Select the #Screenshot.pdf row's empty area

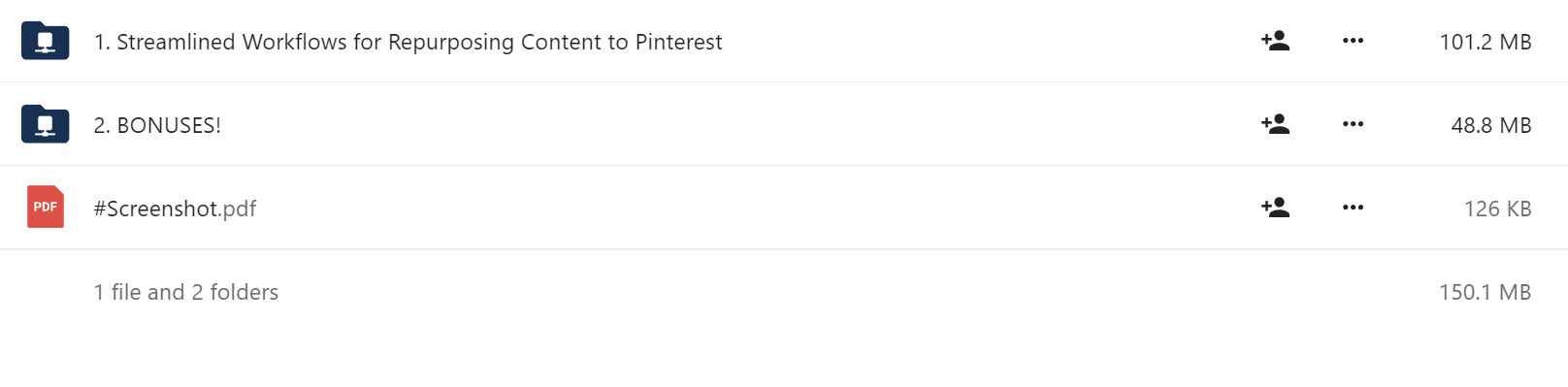pos(757,208)
